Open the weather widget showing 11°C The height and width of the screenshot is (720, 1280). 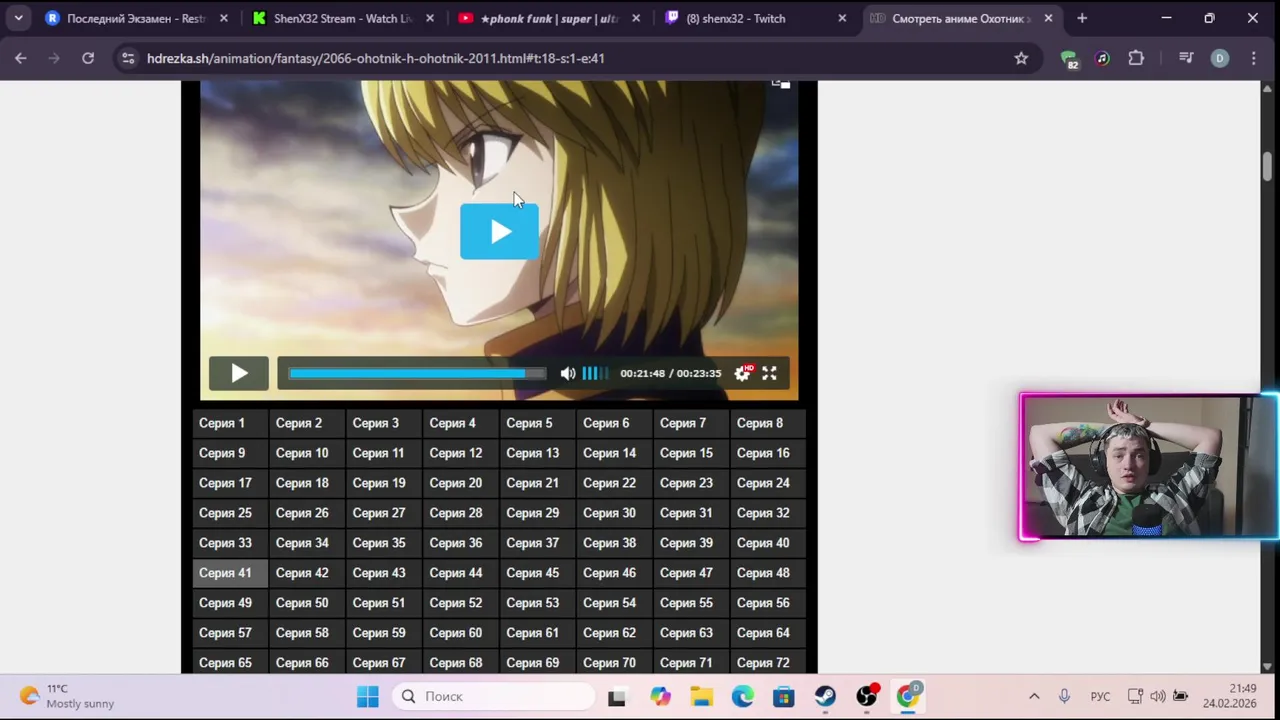[67, 696]
